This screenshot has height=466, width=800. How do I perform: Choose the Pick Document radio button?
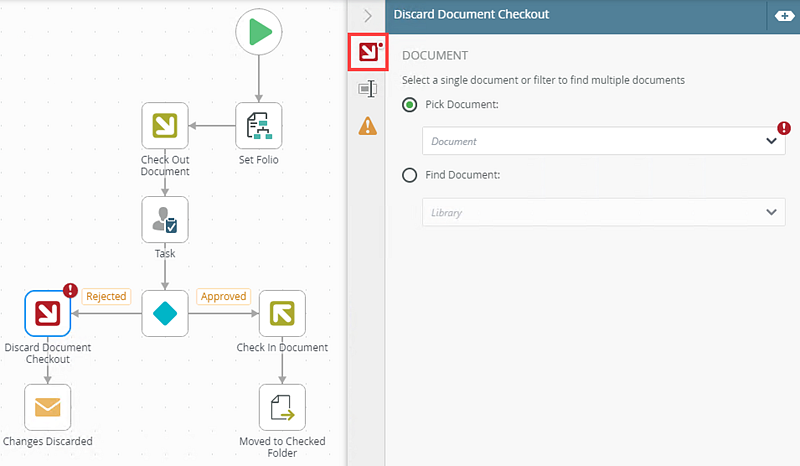[x=409, y=105]
